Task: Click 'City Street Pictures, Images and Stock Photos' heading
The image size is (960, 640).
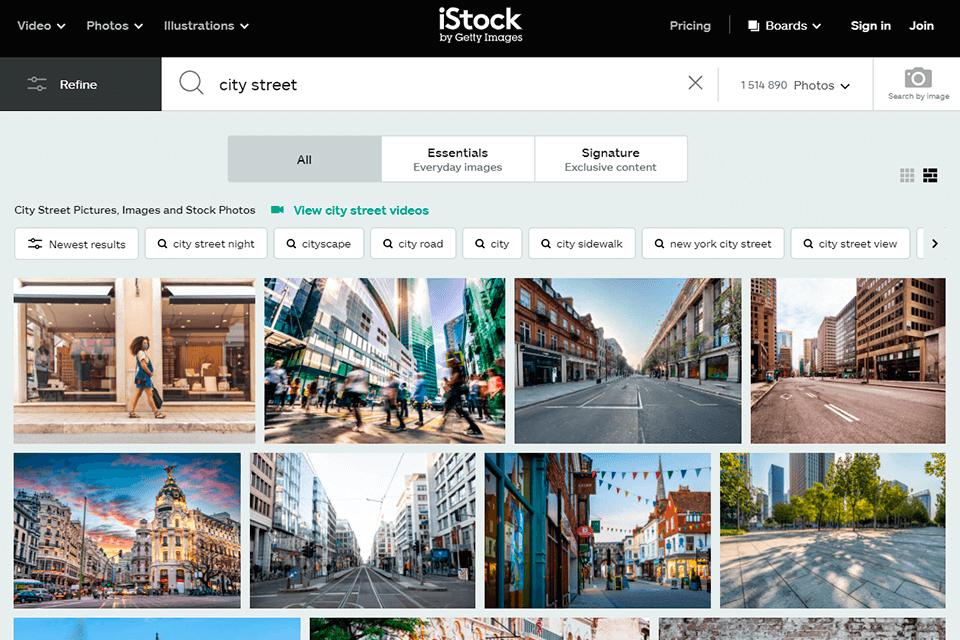Action: pyautogui.click(x=135, y=210)
